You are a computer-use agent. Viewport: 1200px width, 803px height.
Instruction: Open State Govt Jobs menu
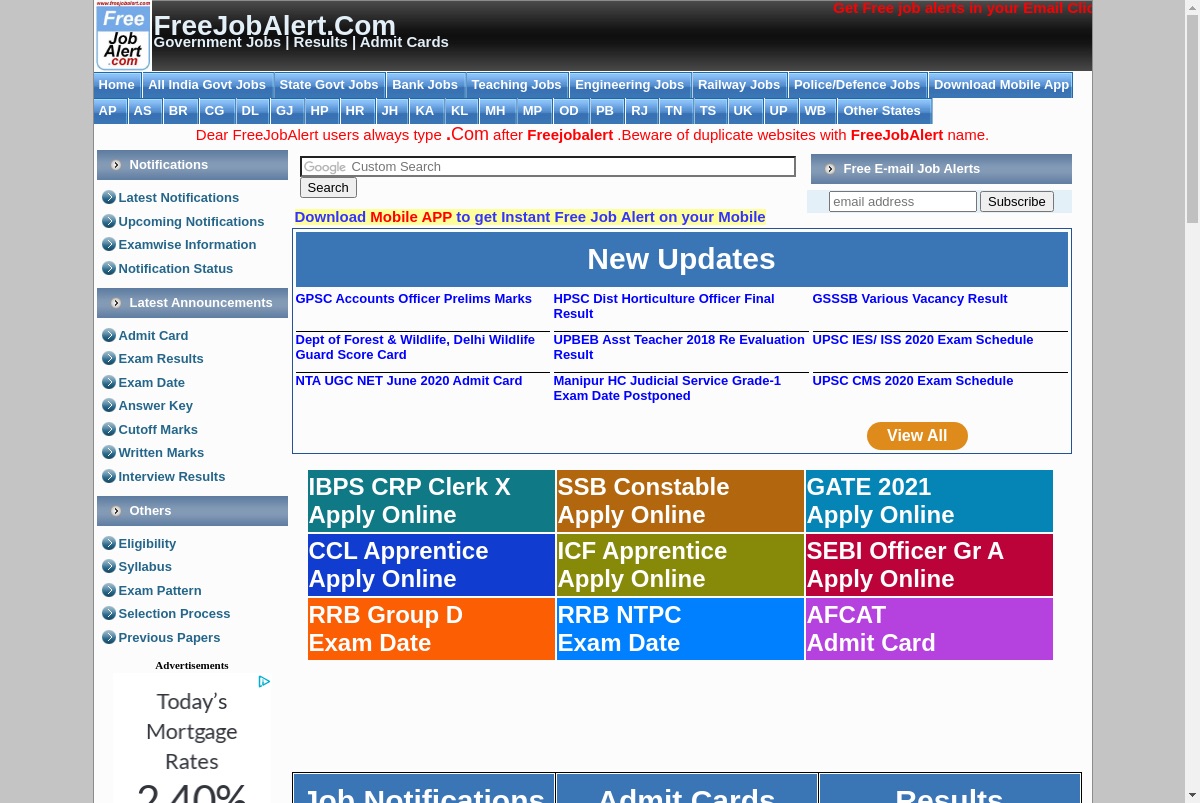(329, 85)
